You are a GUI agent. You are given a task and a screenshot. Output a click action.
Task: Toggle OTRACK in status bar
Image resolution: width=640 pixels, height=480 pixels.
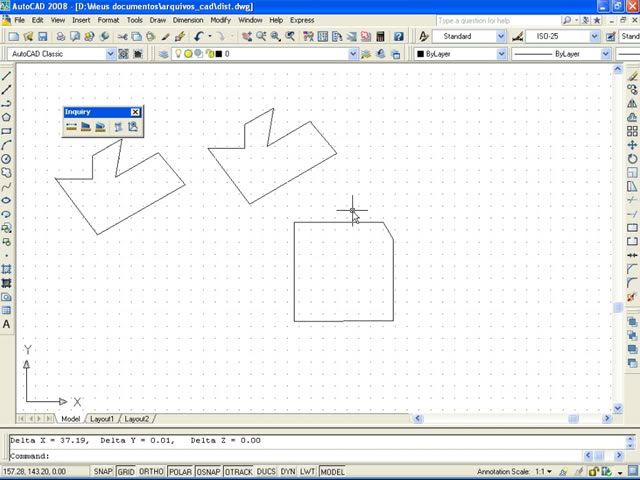point(238,471)
